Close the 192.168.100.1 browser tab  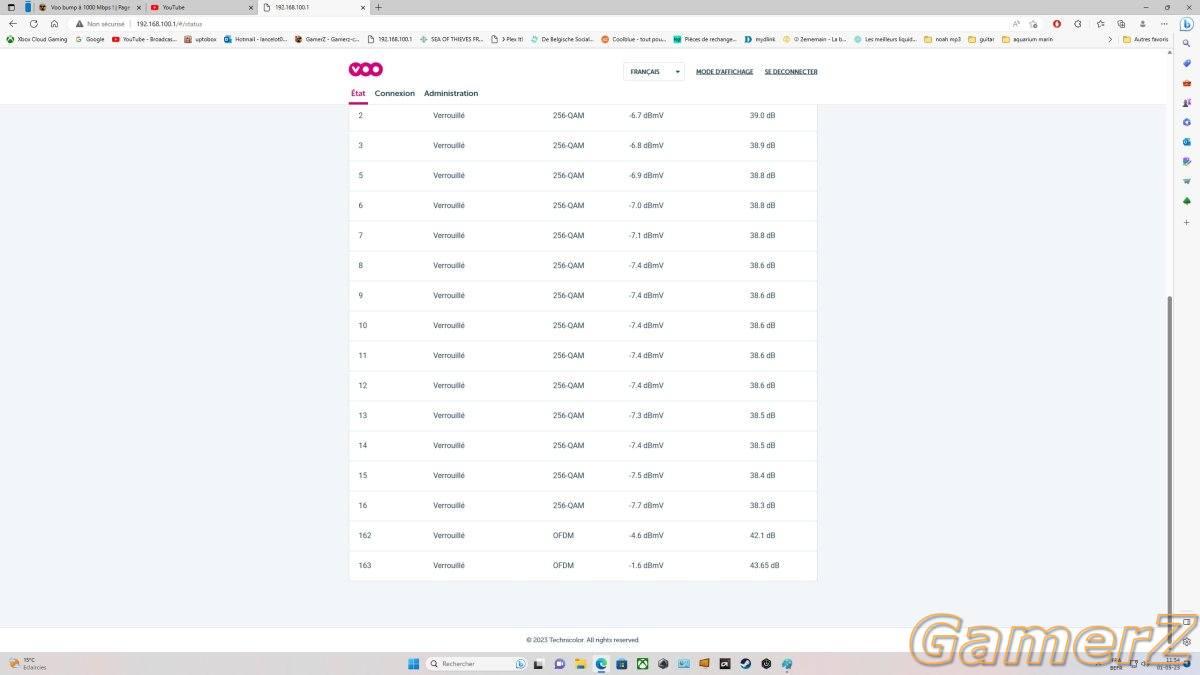pyautogui.click(x=362, y=7)
